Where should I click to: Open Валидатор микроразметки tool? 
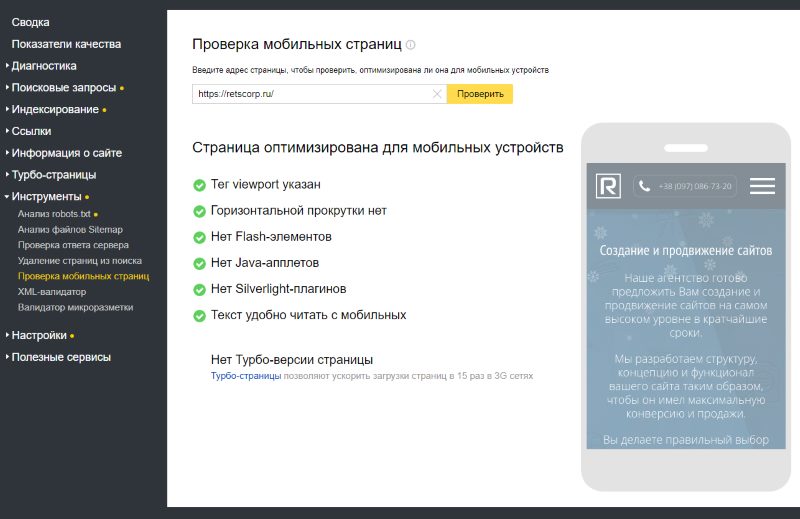pos(76,307)
